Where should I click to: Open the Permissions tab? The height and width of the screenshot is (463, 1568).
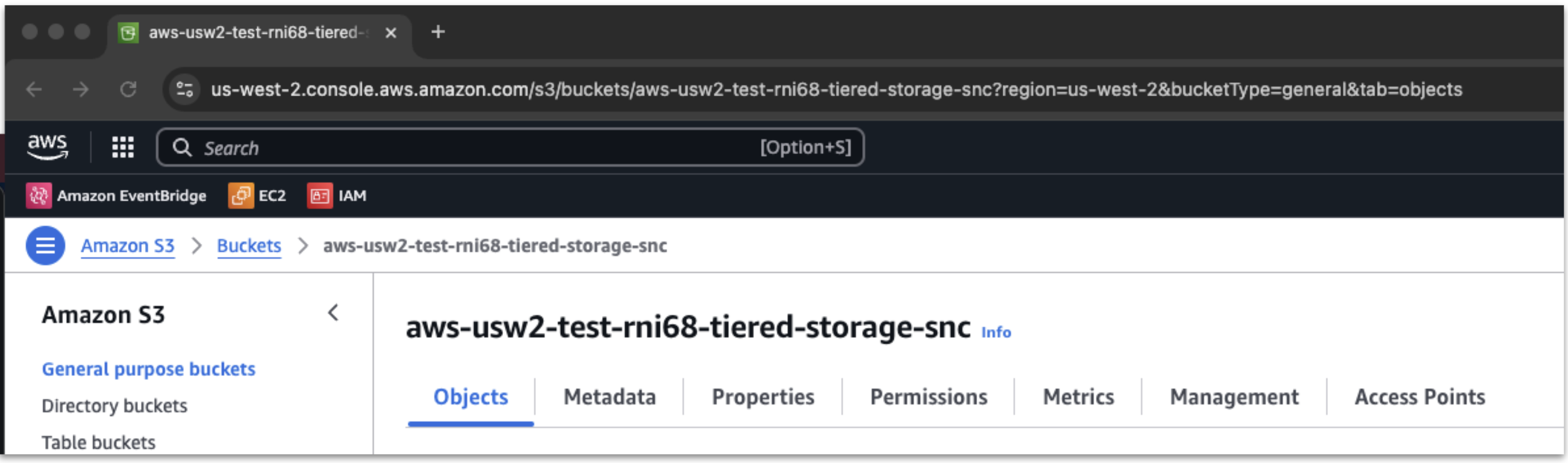(x=928, y=397)
